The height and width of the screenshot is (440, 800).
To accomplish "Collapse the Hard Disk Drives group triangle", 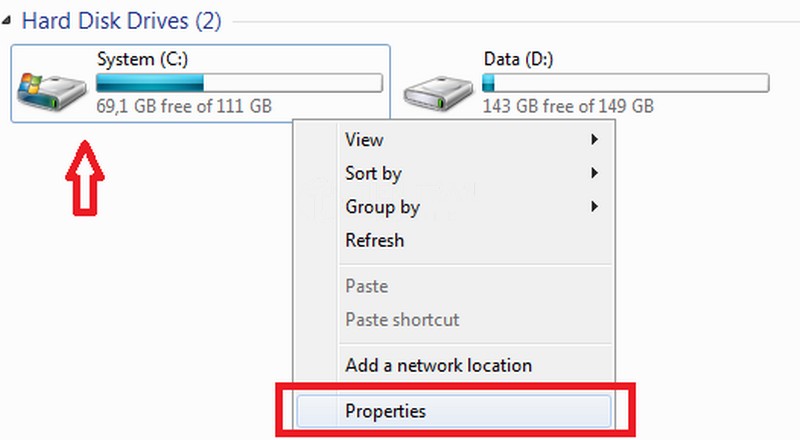I will [9, 21].
